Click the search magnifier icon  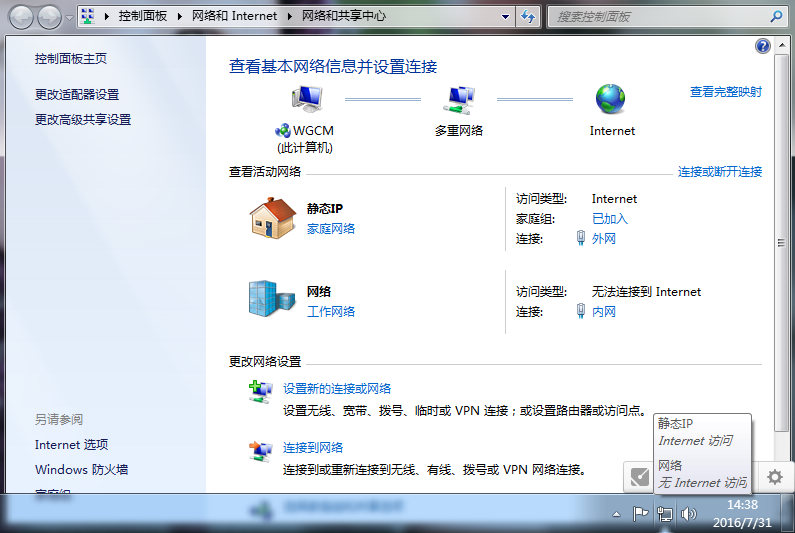[776, 17]
